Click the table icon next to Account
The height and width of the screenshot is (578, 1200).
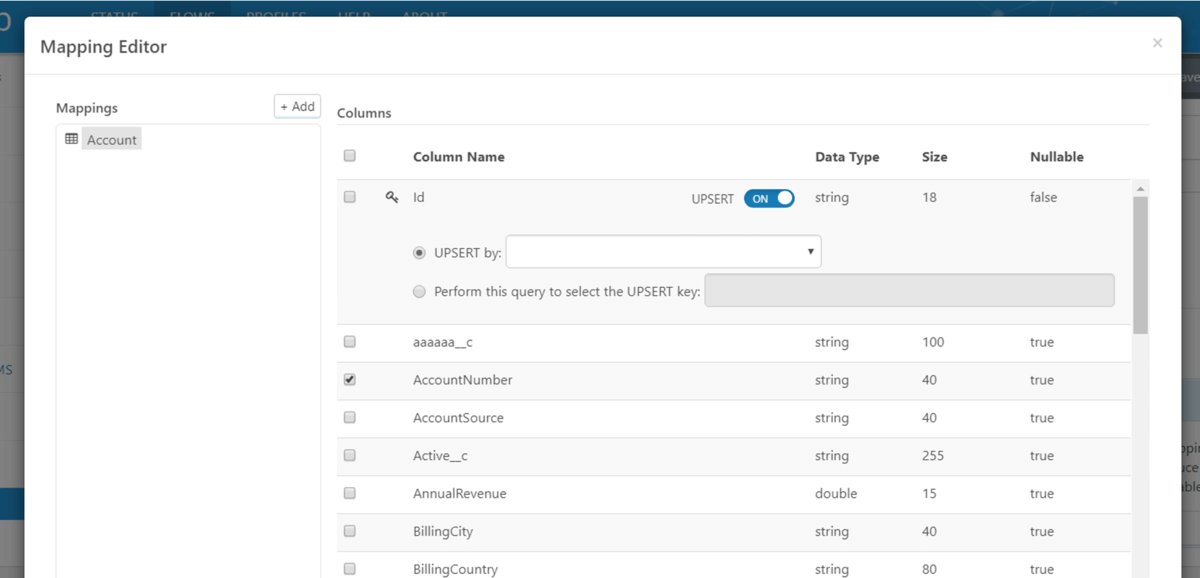coord(71,139)
